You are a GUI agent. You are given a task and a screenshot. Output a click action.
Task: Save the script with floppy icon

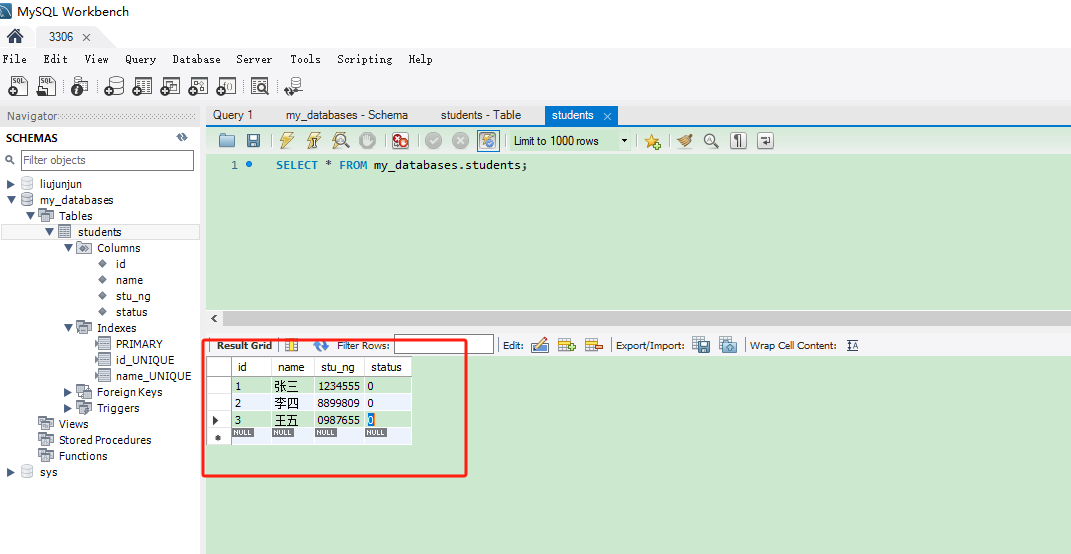(253, 141)
